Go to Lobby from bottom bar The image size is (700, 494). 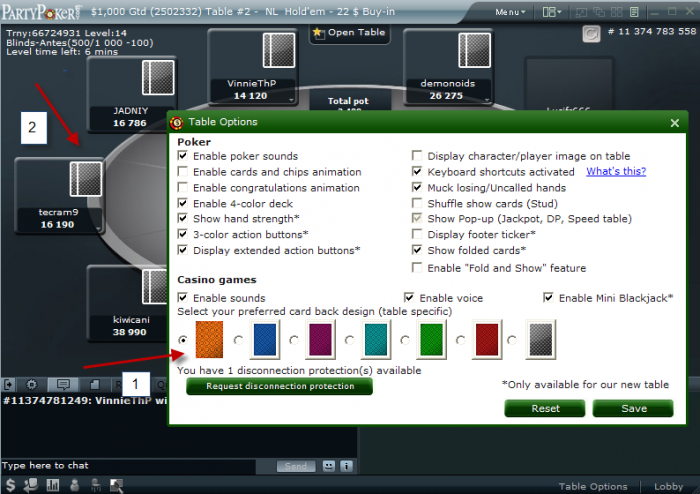coord(668,486)
